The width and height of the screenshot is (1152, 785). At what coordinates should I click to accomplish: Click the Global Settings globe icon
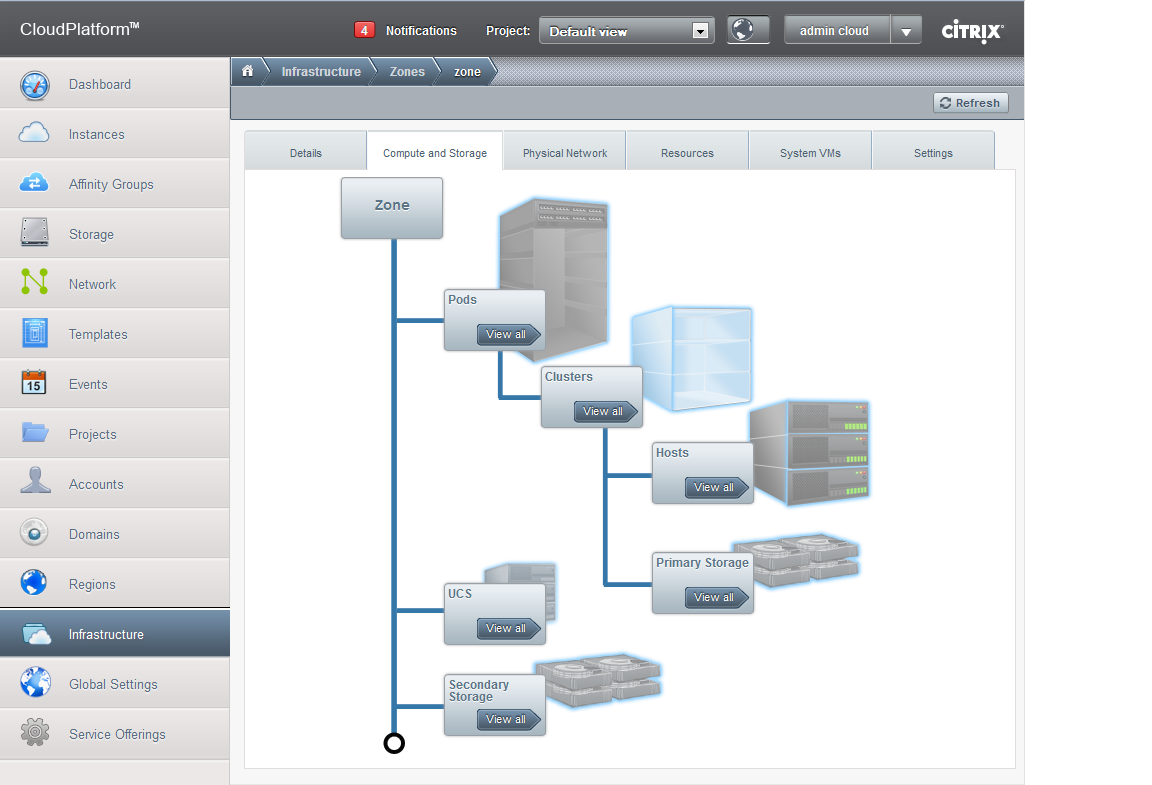click(35, 684)
